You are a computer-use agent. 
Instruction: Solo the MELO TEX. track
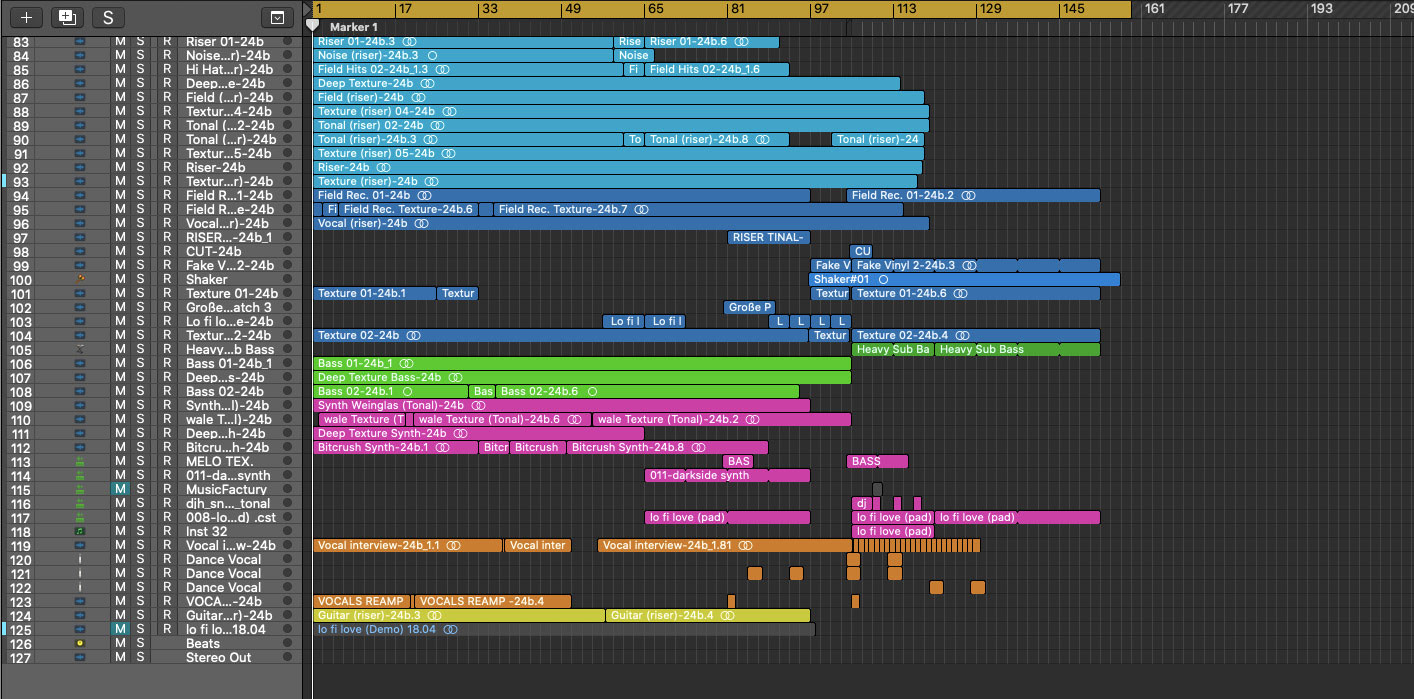[141, 461]
